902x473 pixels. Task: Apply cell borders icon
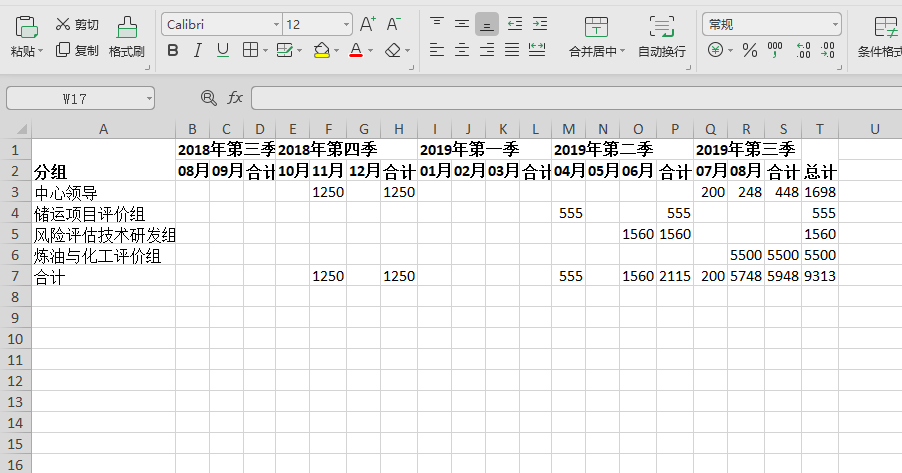click(250, 50)
